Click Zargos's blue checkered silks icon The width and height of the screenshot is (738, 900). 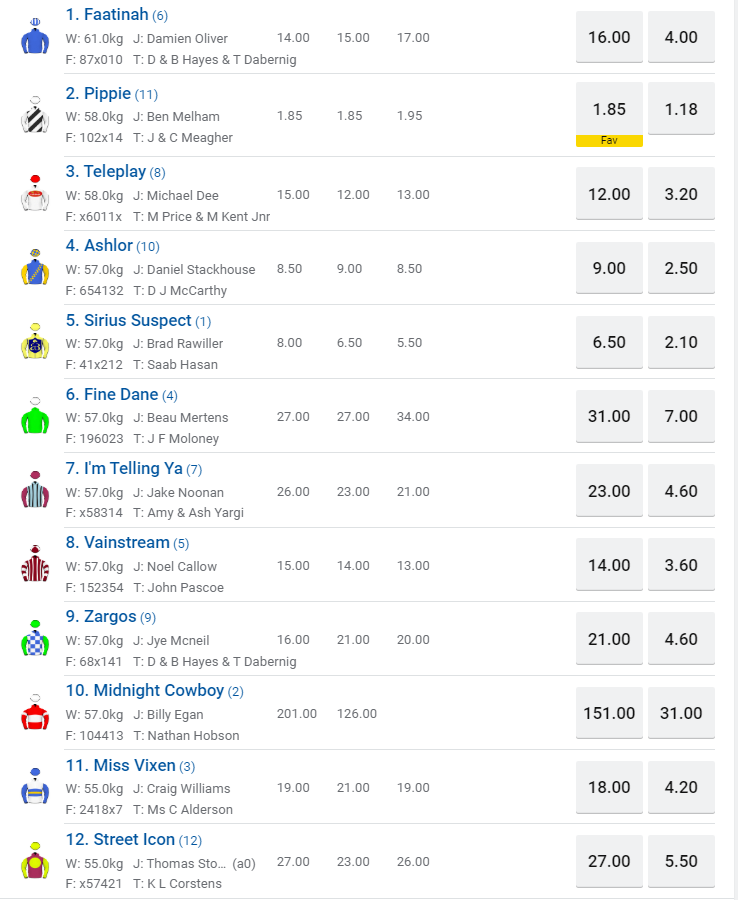35,639
